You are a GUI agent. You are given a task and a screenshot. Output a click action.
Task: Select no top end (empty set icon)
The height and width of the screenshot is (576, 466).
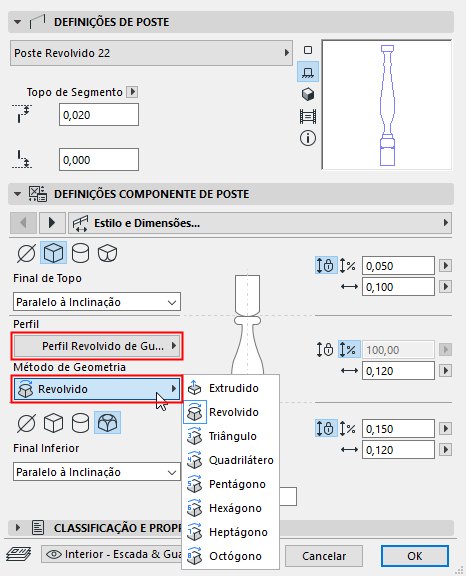click(26, 253)
